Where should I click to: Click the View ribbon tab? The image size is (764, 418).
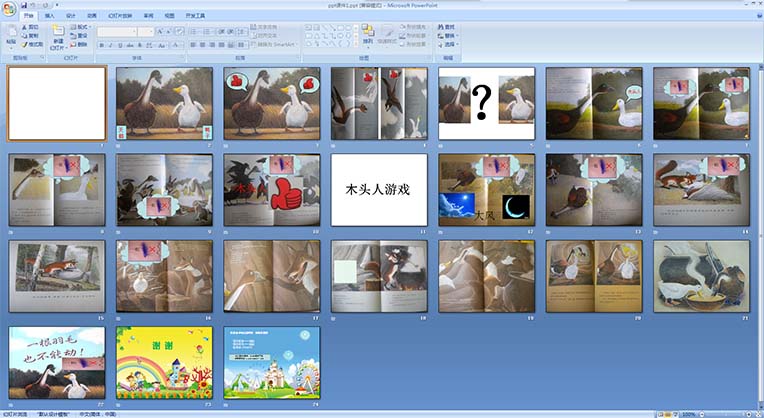point(170,16)
